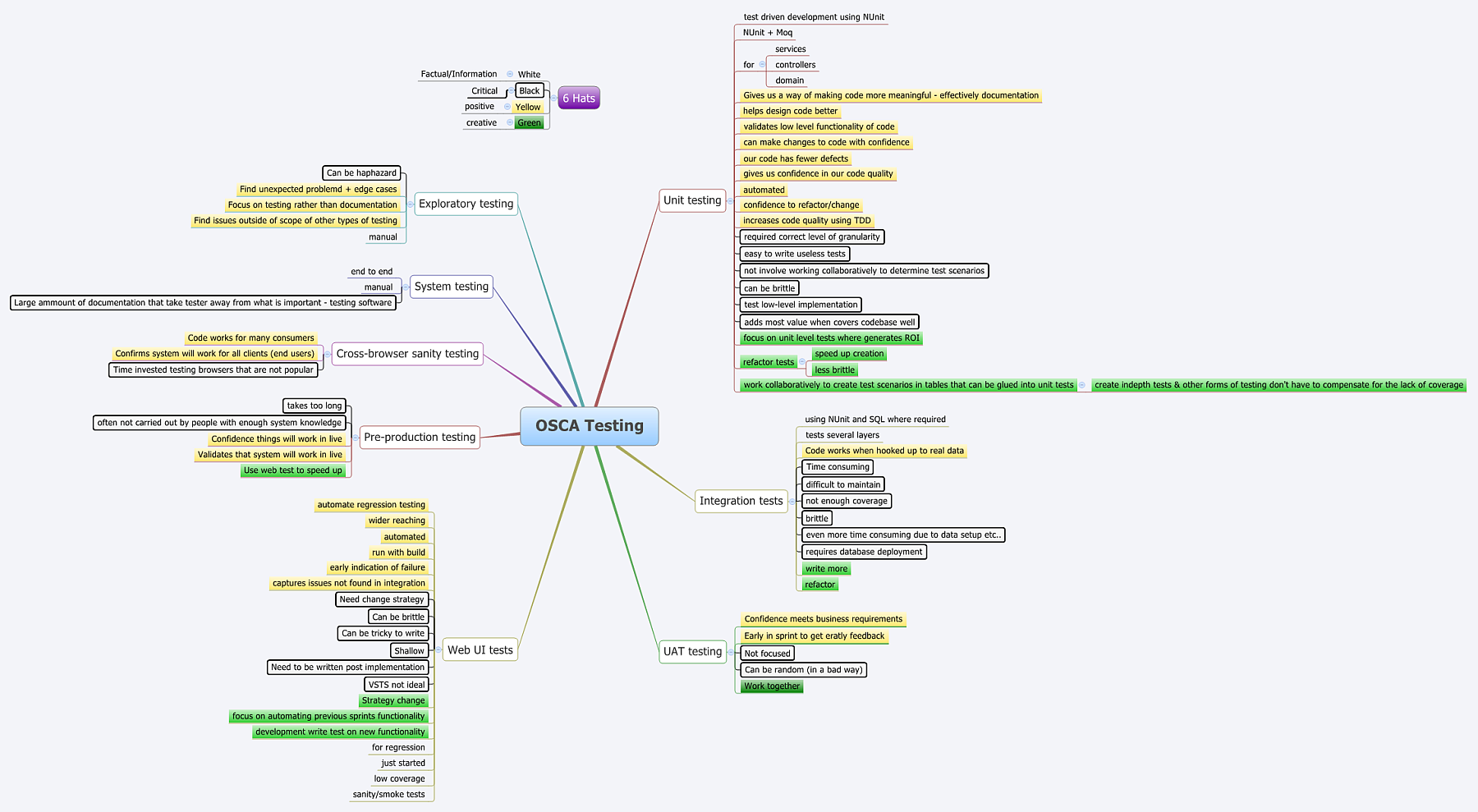Collapse the UAT testing branch toggle
Screen dimensions: 1478x812
(730, 652)
